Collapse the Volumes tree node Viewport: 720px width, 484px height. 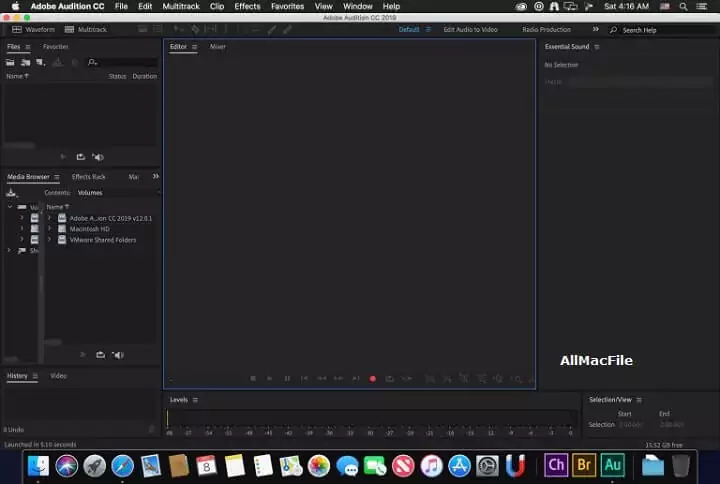10,207
